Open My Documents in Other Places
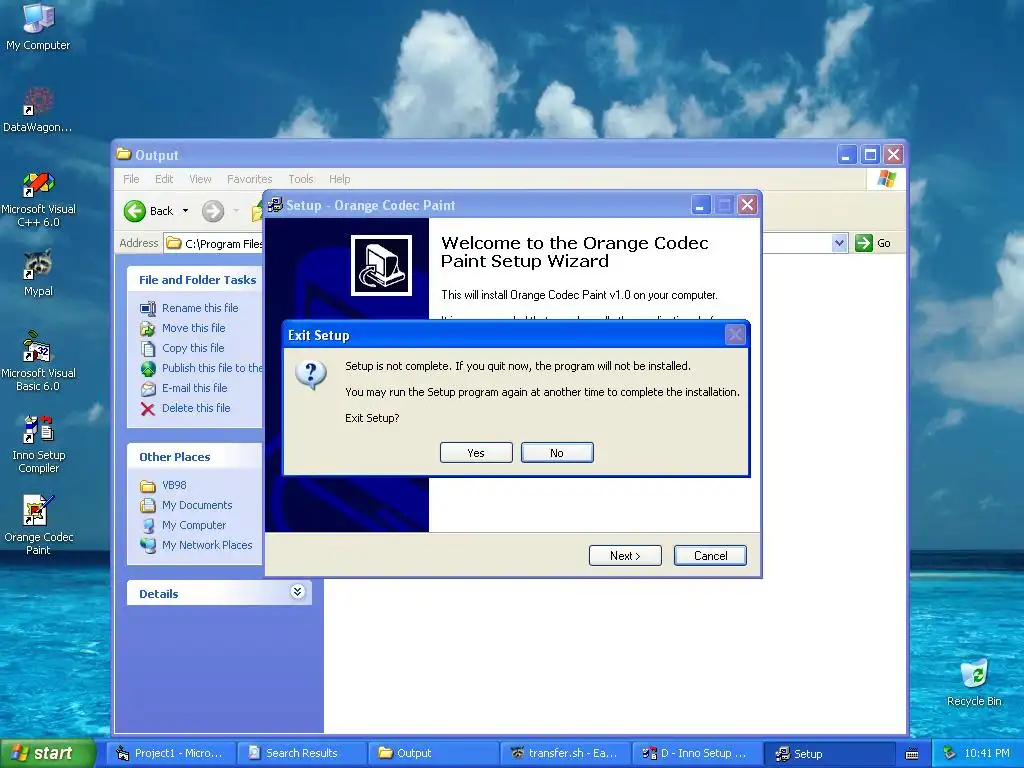This screenshot has height=768, width=1024. [197, 505]
